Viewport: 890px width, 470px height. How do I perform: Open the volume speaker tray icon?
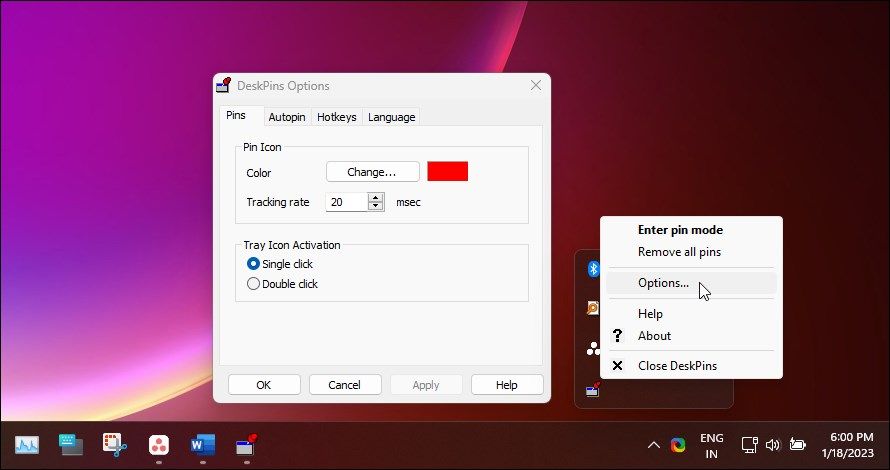[773, 445]
